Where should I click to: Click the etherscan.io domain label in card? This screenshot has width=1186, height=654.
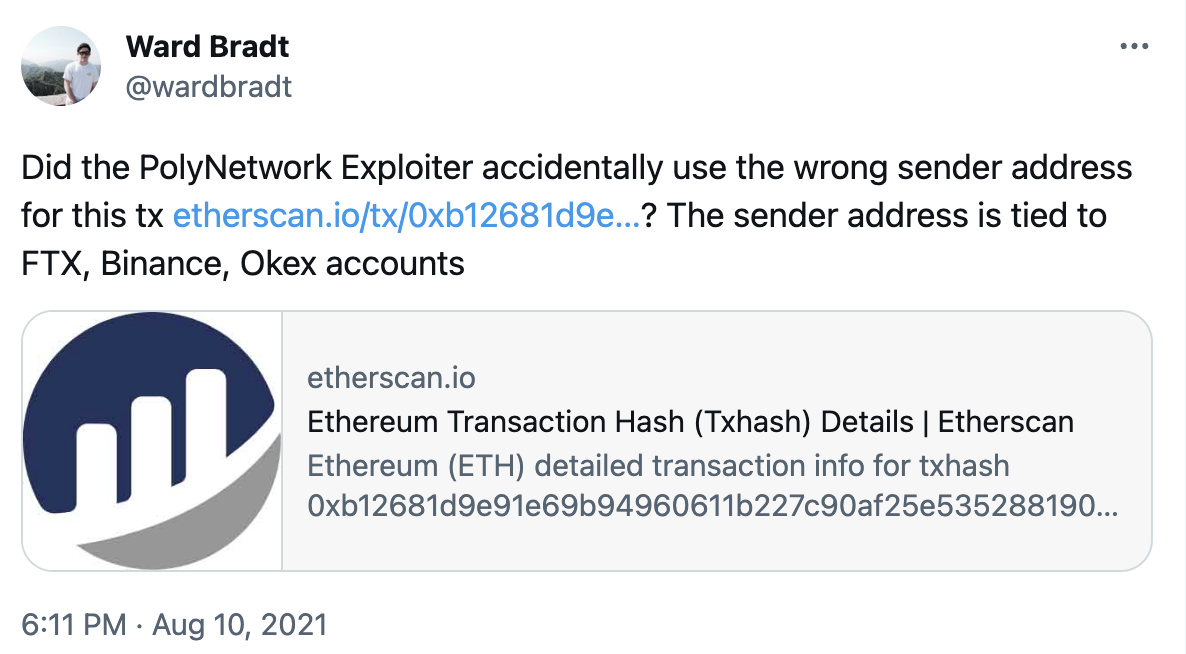tap(391, 377)
